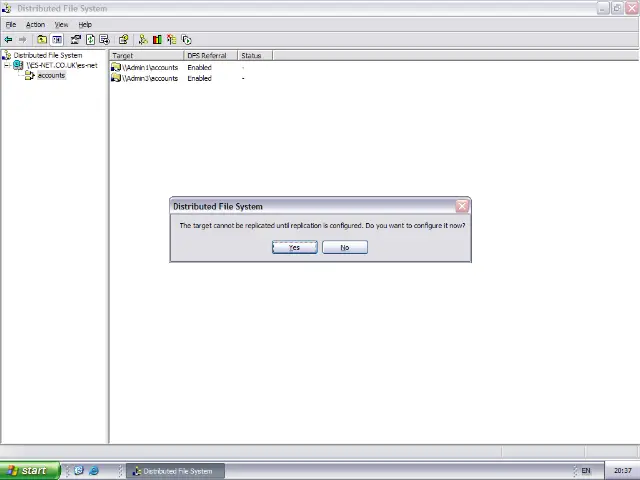
Task: Open the File menu
Action: pos(11,24)
